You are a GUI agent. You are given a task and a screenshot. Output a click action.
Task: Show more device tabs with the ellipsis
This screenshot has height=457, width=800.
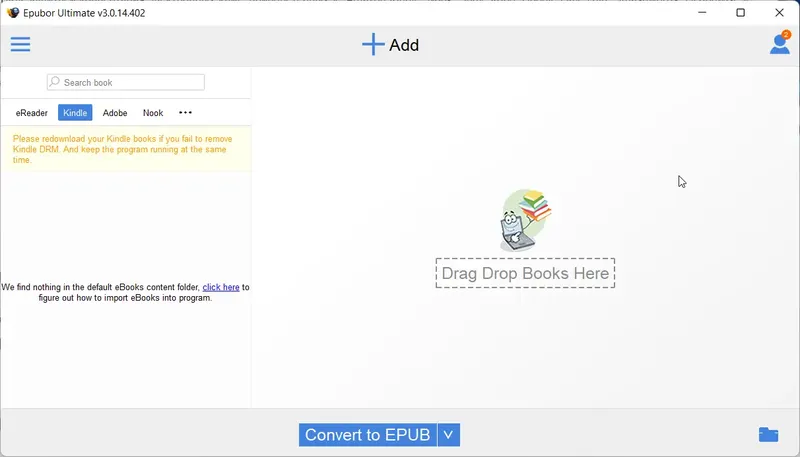pyautogui.click(x=185, y=112)
